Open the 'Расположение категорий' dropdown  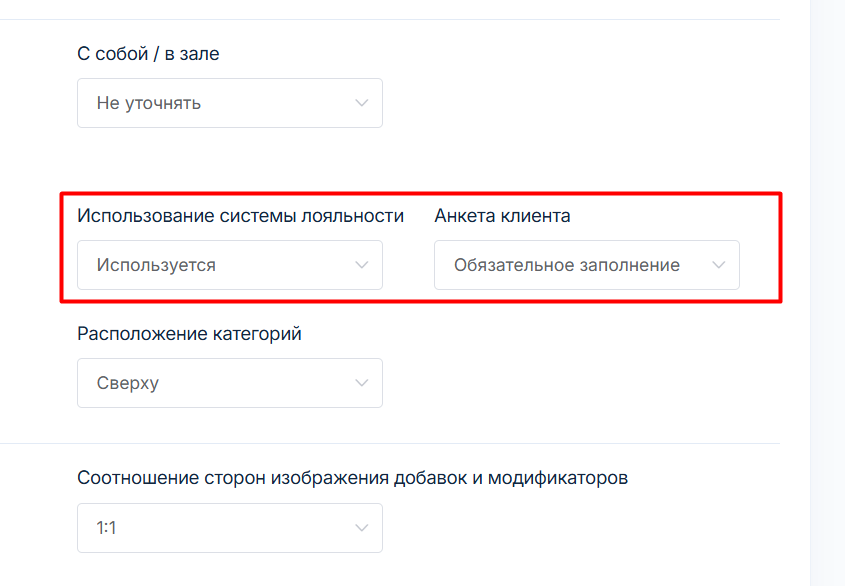click(229, 383)
